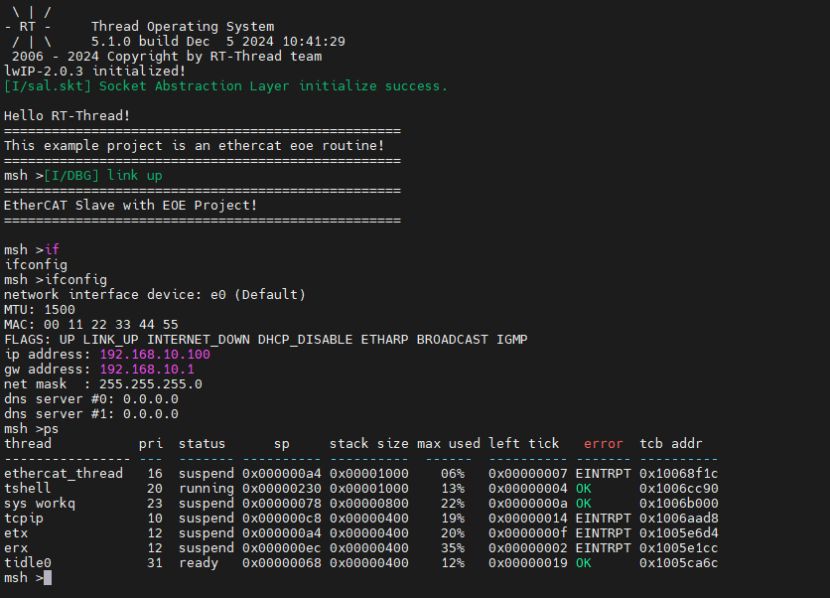The width and height of the screenshot is (830, 598).
Task: Click the 'running' status of tshell
Action: click(x=206, y=488)
